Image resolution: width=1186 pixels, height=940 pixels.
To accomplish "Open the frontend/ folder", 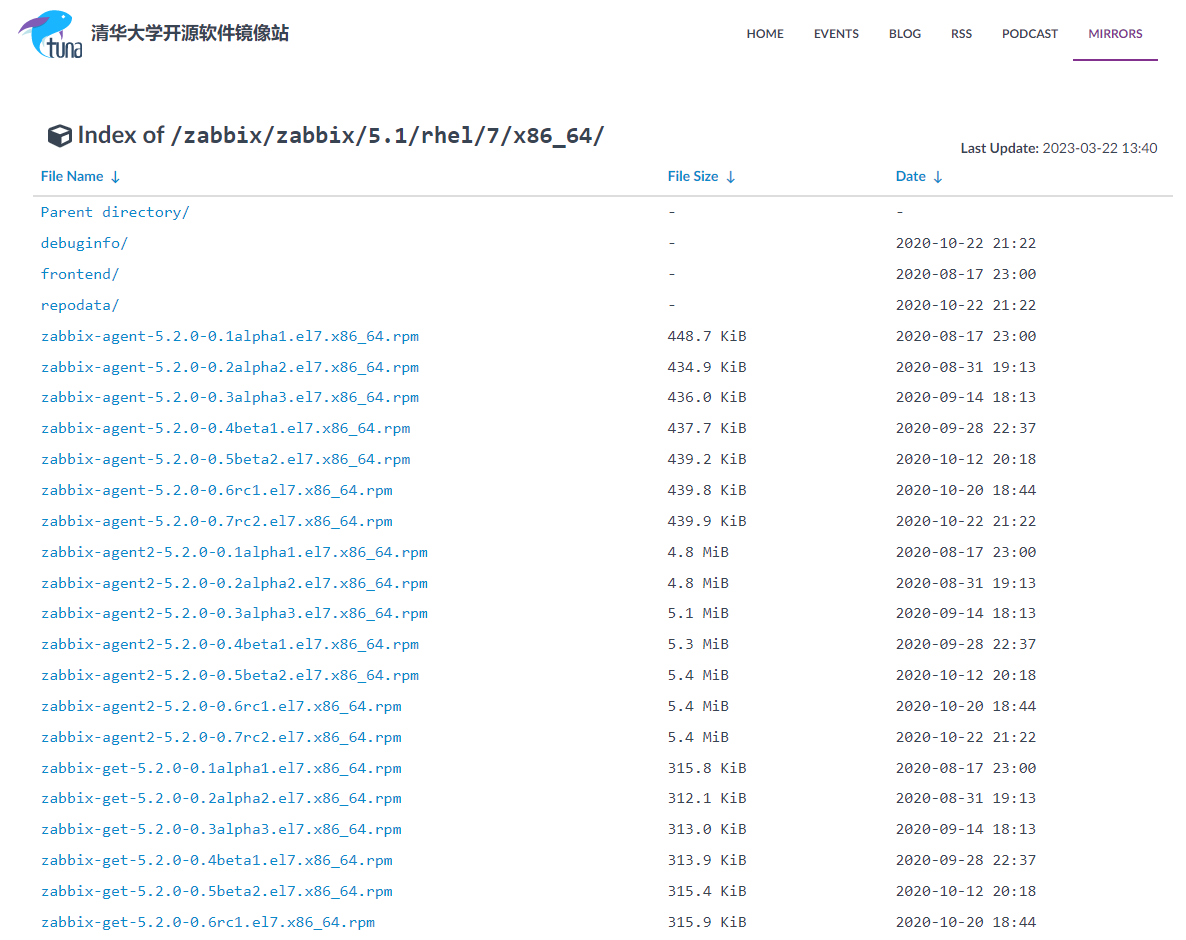I will tap(79, 275).
